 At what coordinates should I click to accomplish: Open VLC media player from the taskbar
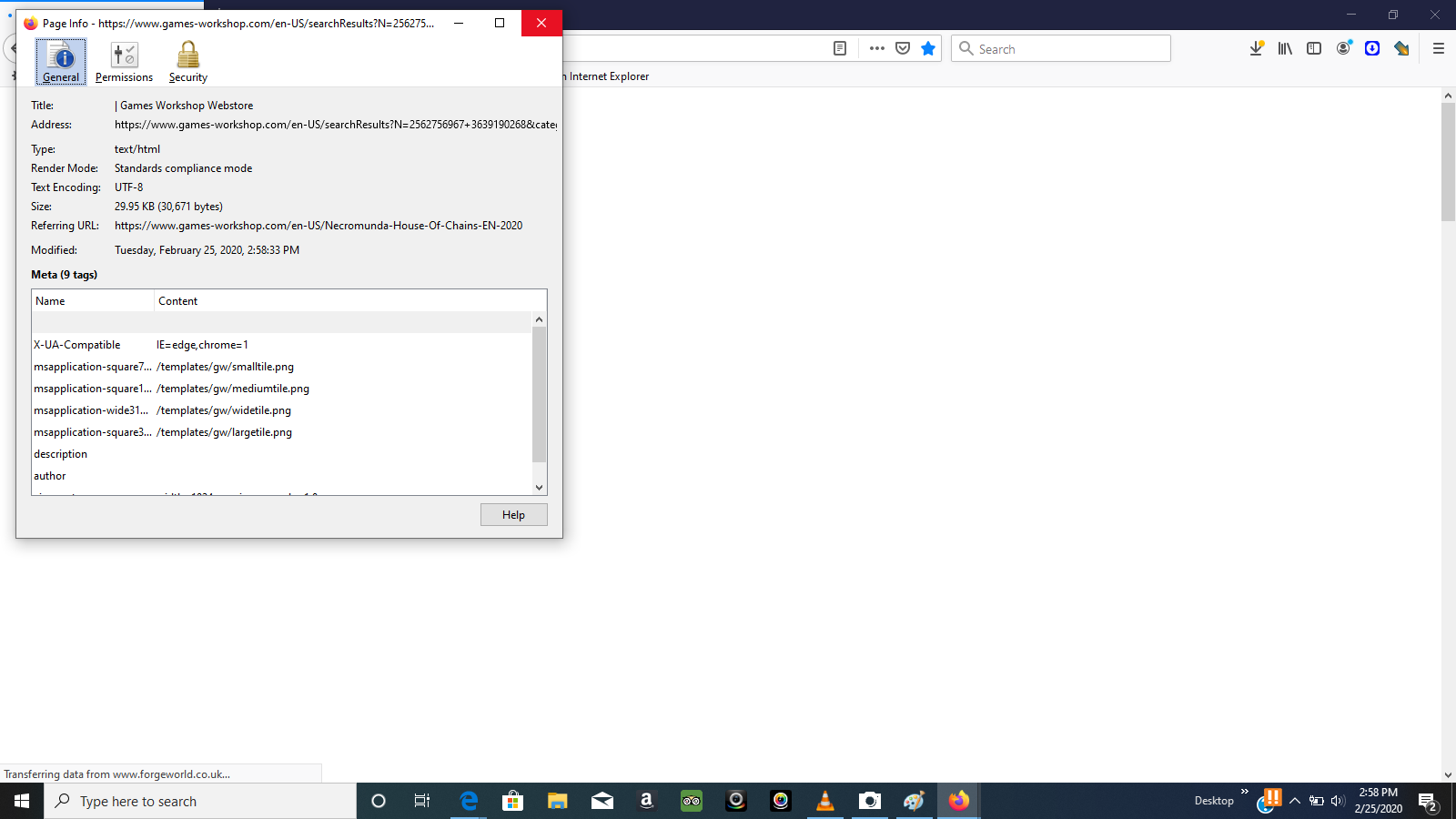click(825, 801)
